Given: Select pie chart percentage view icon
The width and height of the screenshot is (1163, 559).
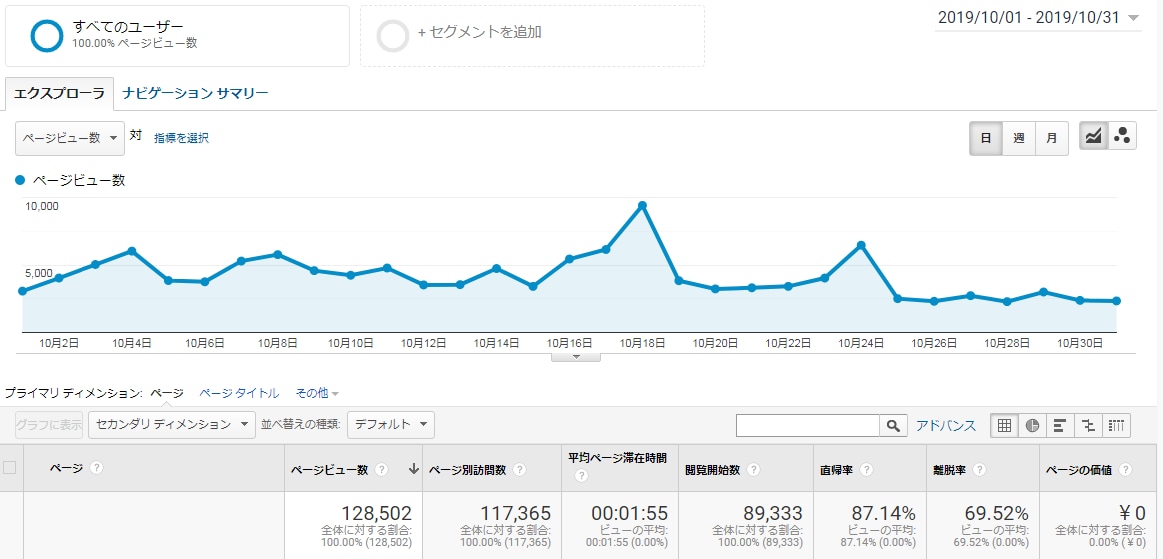Looking at the screenshot, I should [1032, 425].
